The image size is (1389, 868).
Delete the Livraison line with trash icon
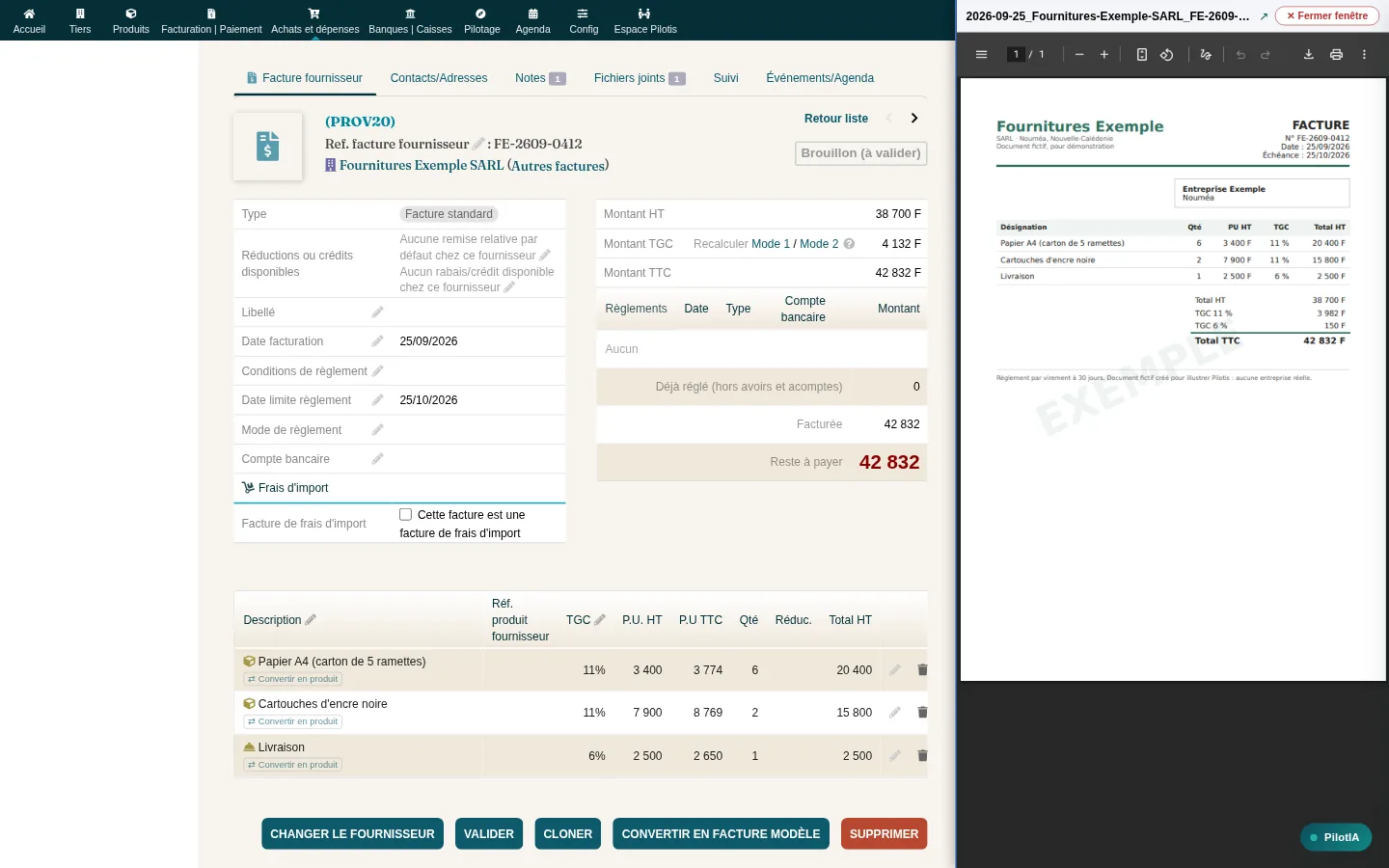(x=922, y=756)
